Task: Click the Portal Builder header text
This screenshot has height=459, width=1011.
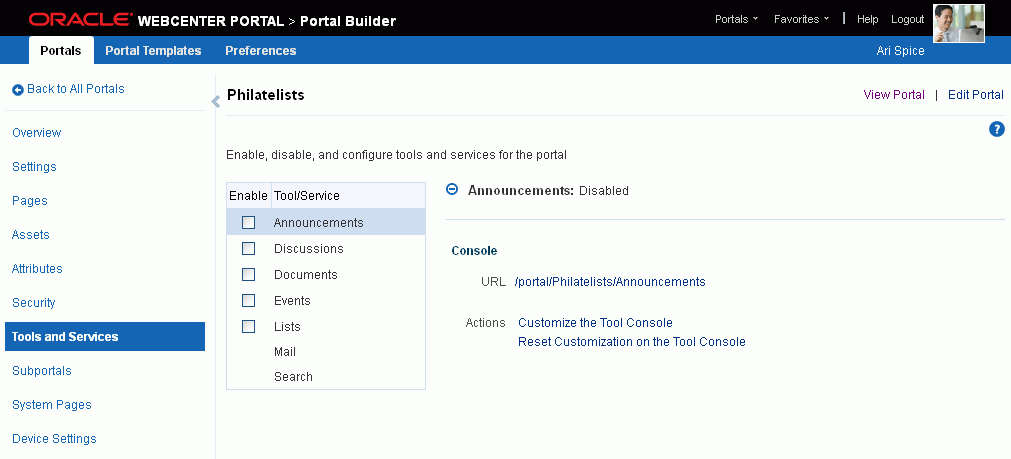Action: pyautogui.click(x=348, y=21)
